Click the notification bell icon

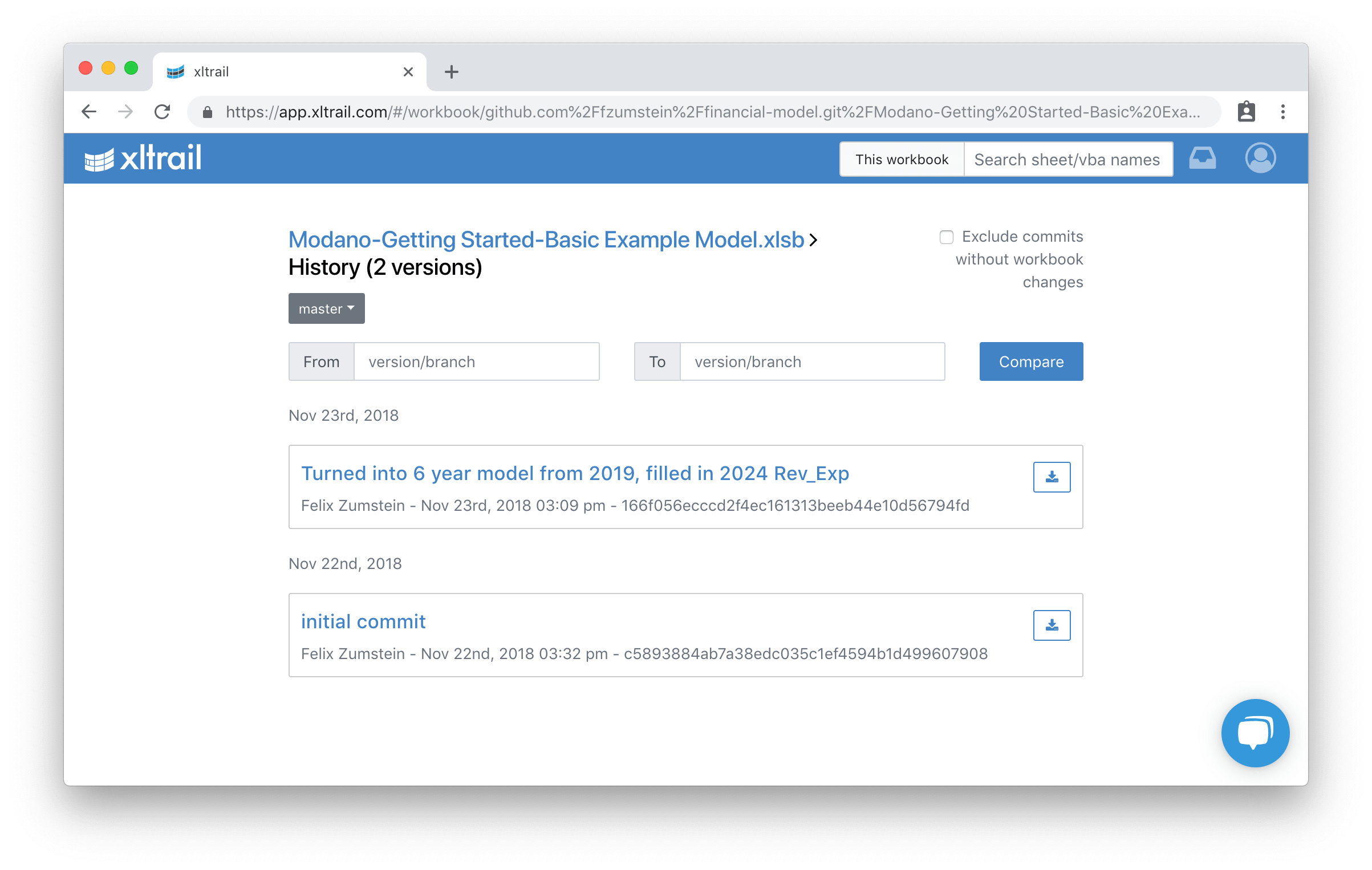point(1204,158)
